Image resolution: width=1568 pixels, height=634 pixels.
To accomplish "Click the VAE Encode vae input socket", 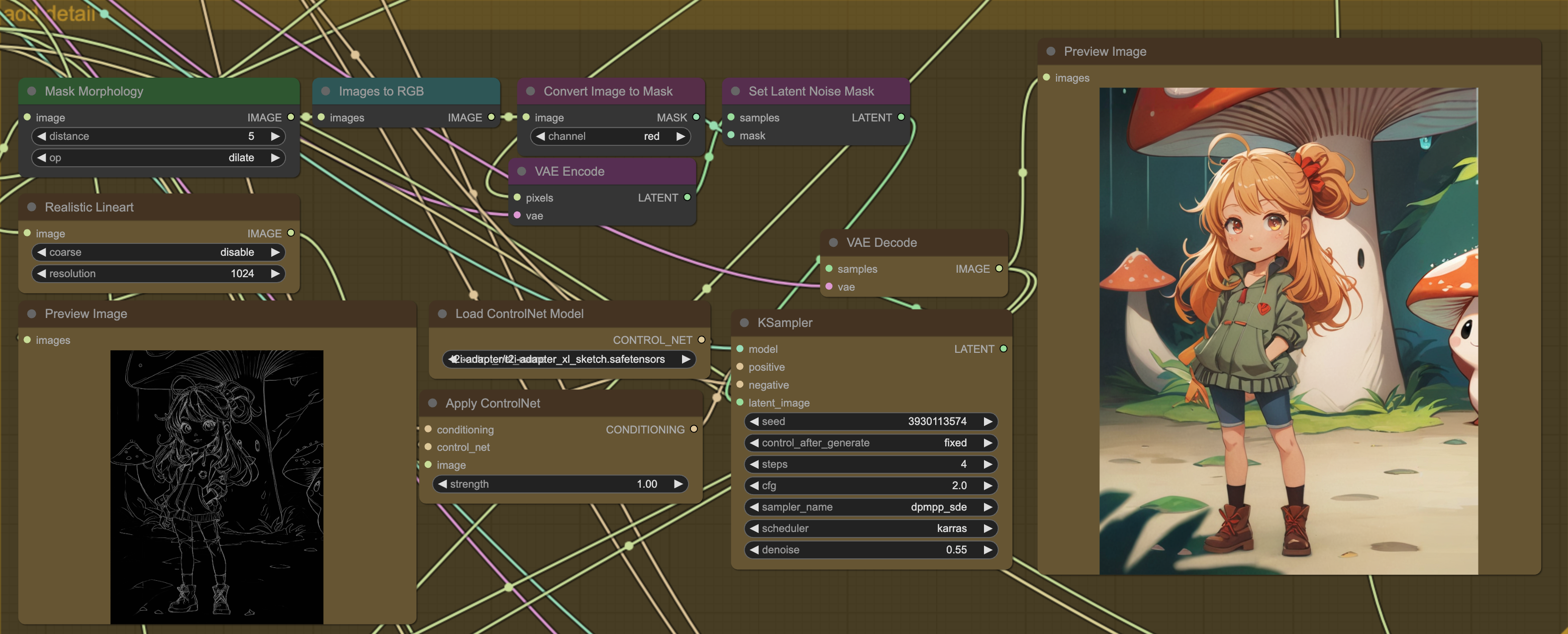I will [x=517, y=215].
